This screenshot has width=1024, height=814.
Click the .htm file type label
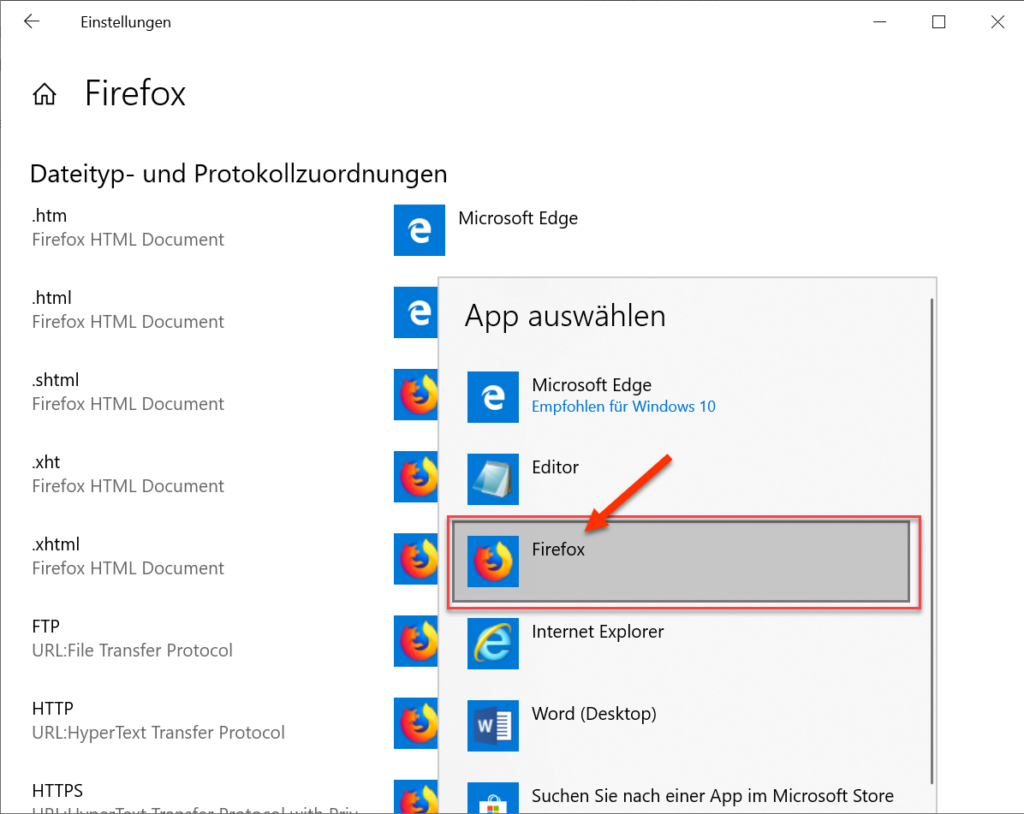click(x=49, y=216)
